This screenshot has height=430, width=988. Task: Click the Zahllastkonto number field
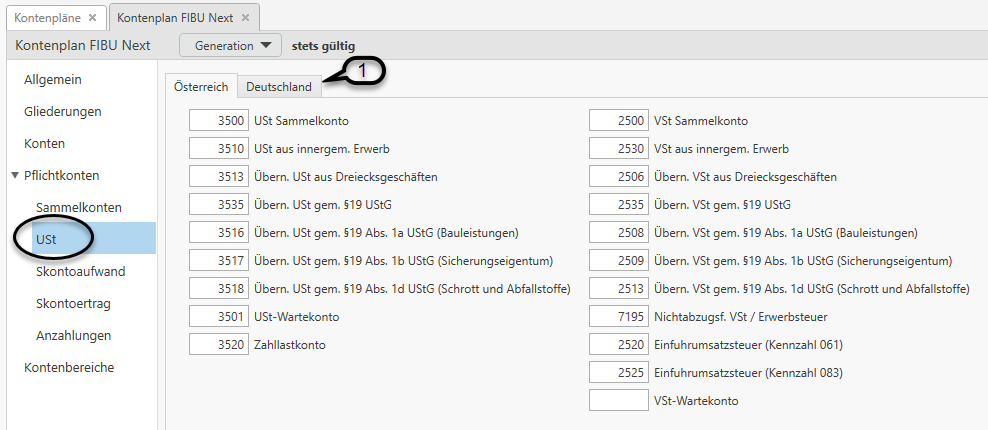218,345
